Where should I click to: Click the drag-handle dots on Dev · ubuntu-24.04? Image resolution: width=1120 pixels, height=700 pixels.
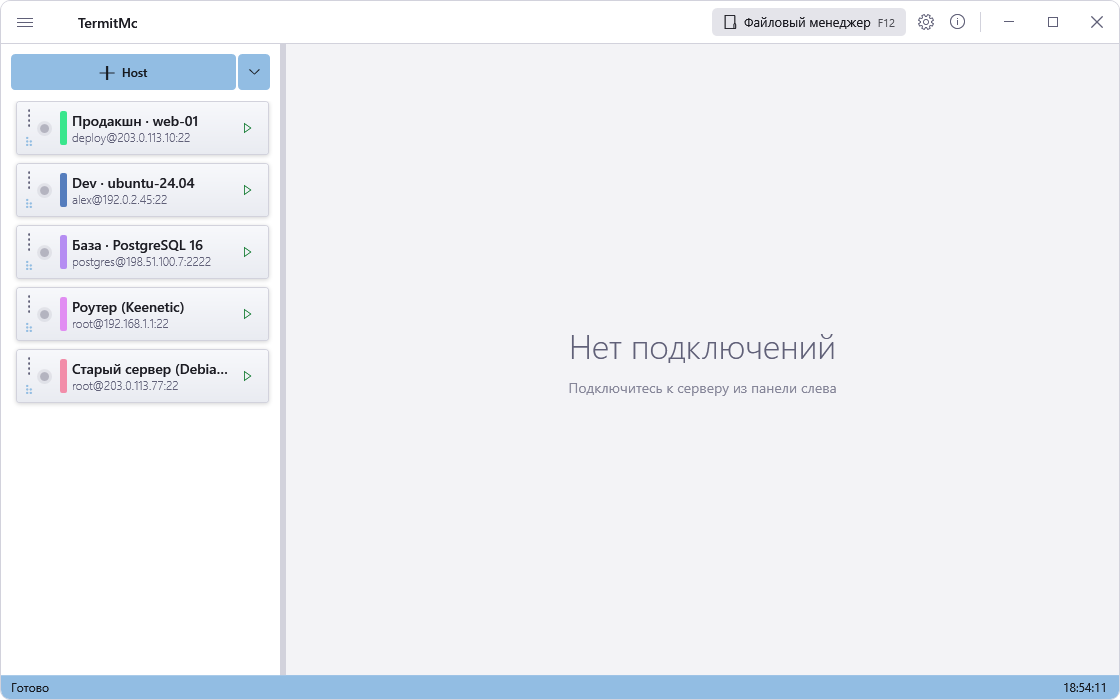click(x=29, y=204)
